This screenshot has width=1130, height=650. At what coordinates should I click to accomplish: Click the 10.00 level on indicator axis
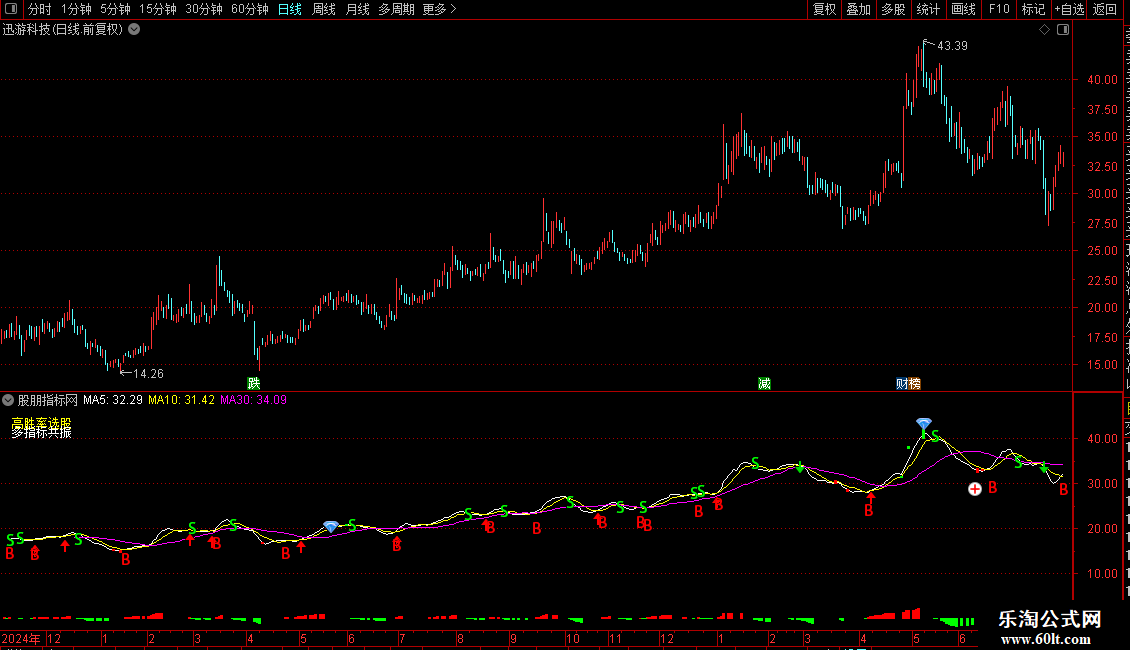1102,574
